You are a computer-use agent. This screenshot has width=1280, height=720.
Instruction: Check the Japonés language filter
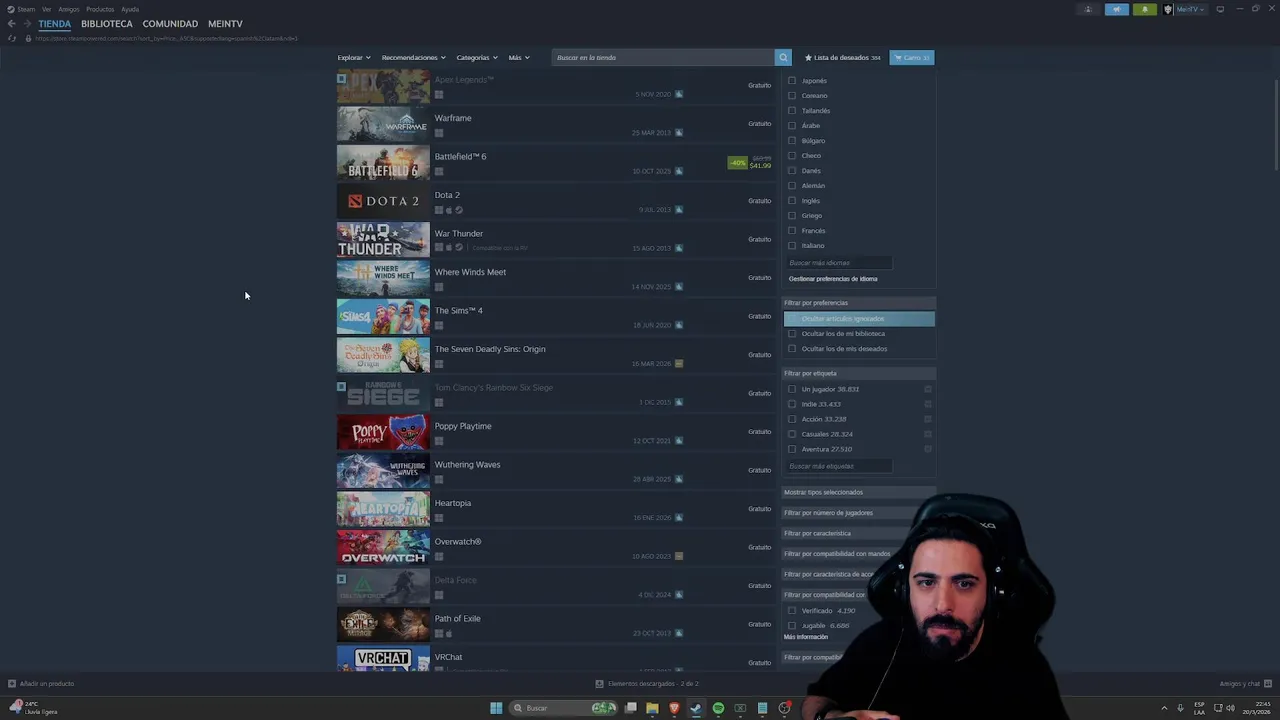pyautogui.click(x=792, y=81)
